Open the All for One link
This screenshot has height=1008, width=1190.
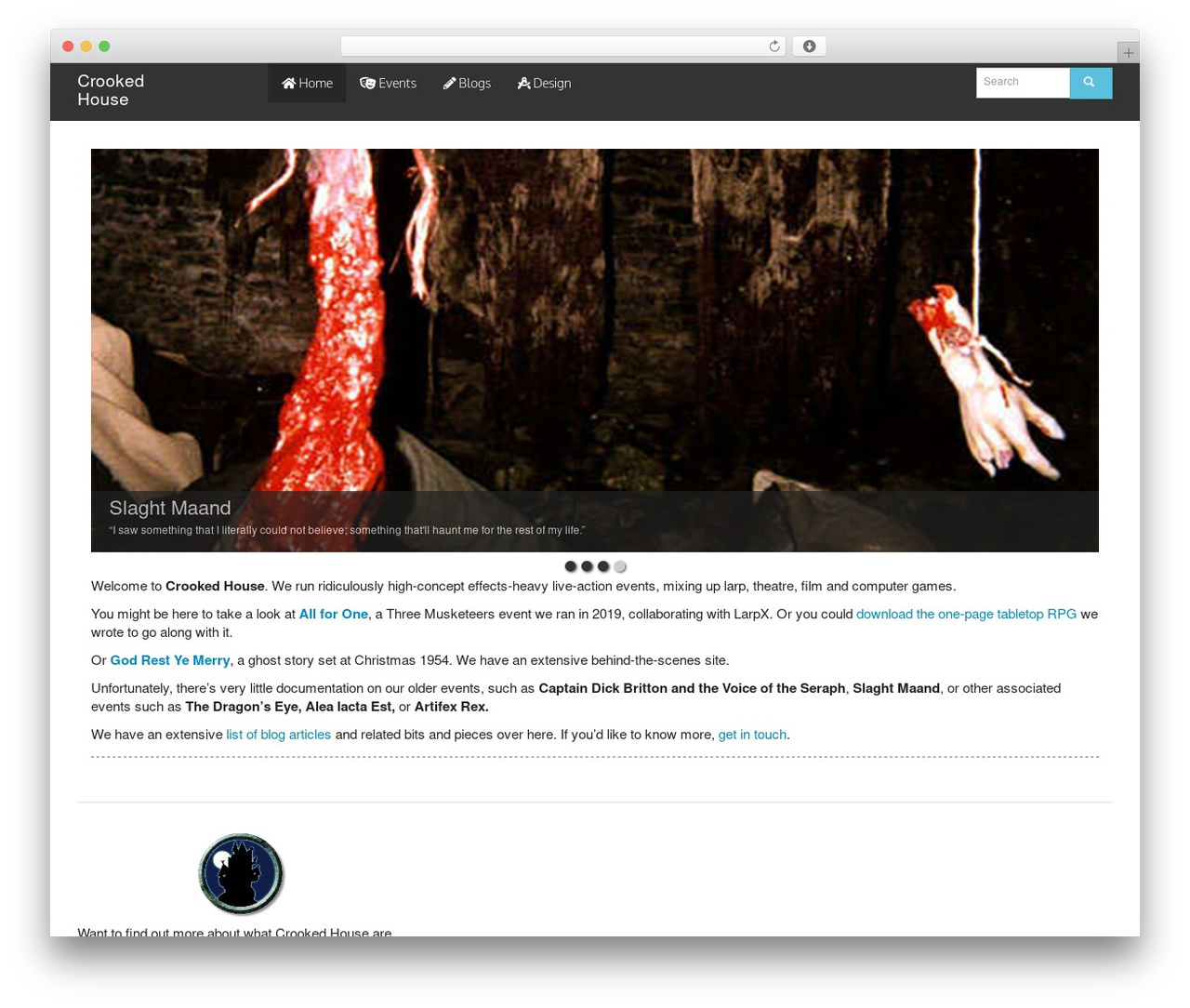coord(334,615)
